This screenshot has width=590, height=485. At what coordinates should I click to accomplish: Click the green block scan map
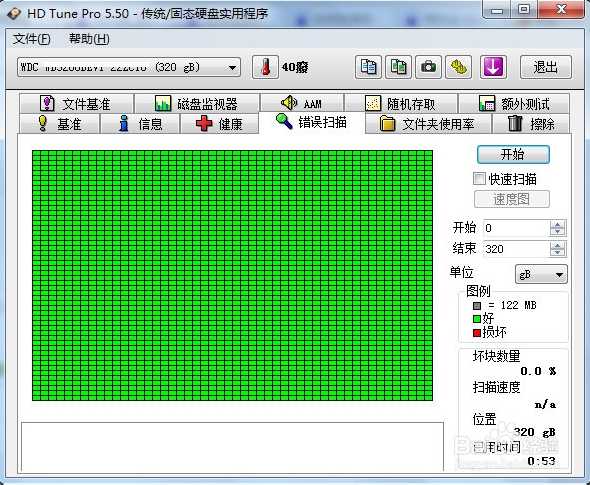[x=233, y=275]
